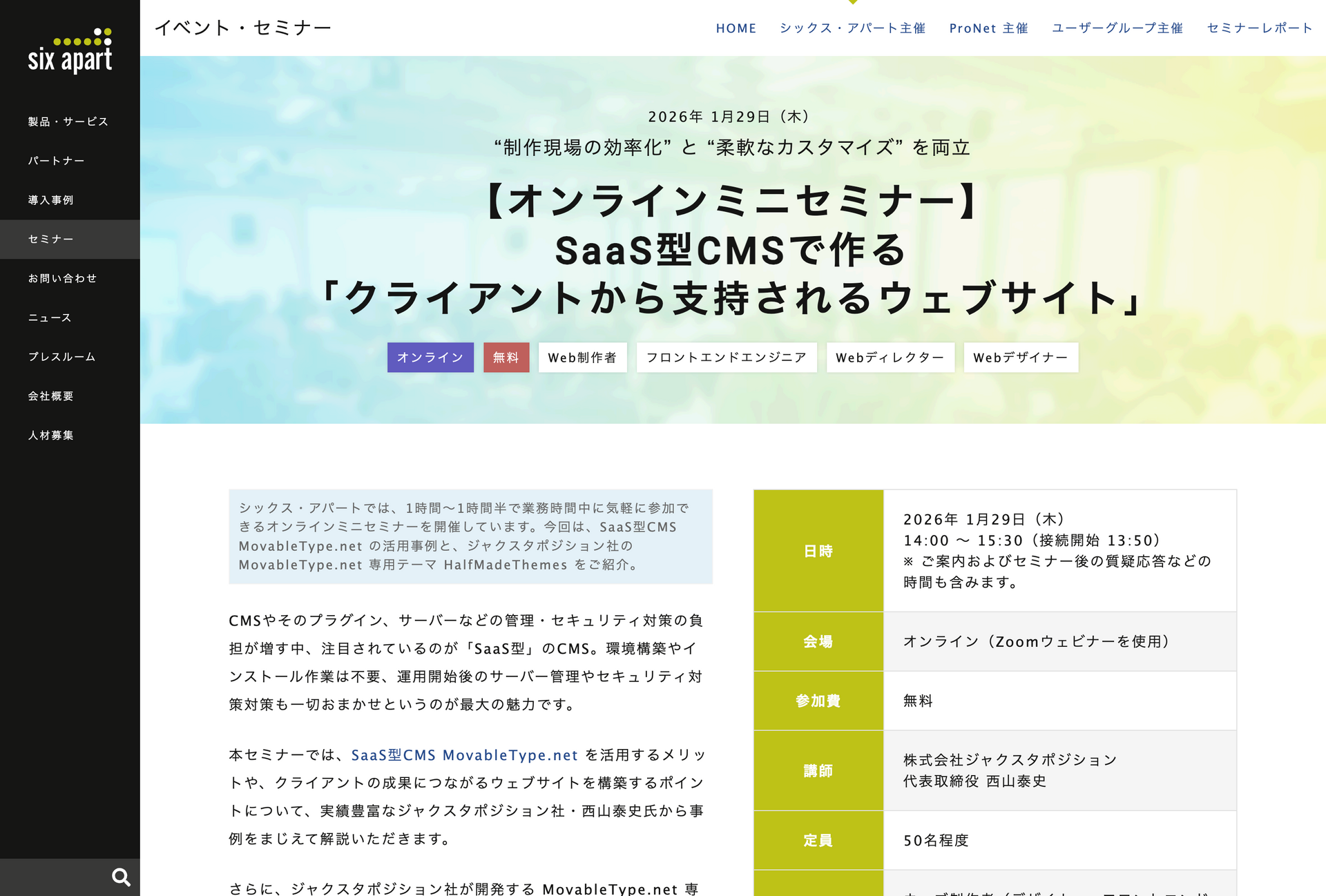Image resolution: width=1326 pixels, height=896 pixels.
Task: Go to パートナー sidebar item
Action: pos(57,161)
